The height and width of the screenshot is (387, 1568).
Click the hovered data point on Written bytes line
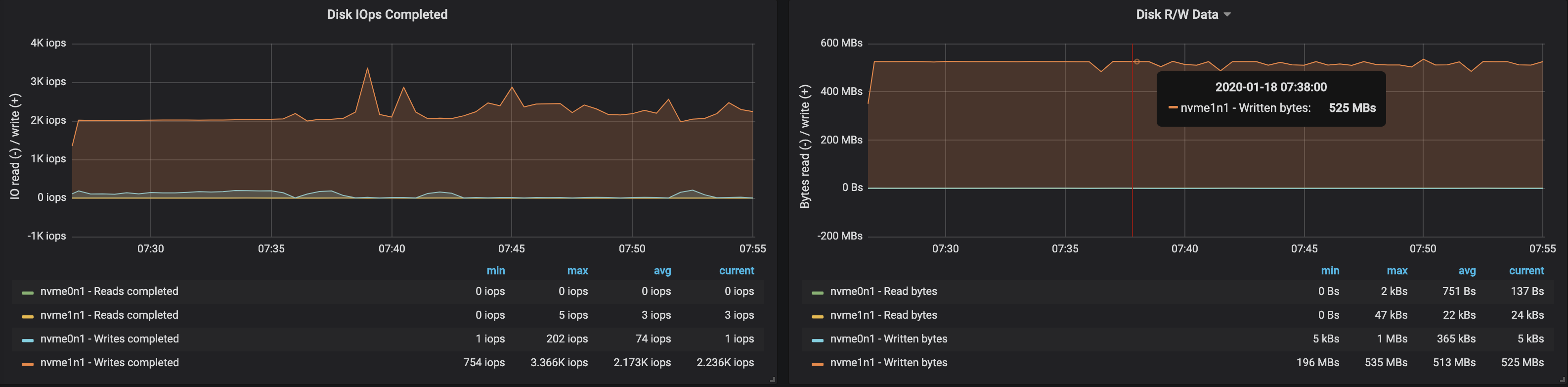[x=1136, y=61]
